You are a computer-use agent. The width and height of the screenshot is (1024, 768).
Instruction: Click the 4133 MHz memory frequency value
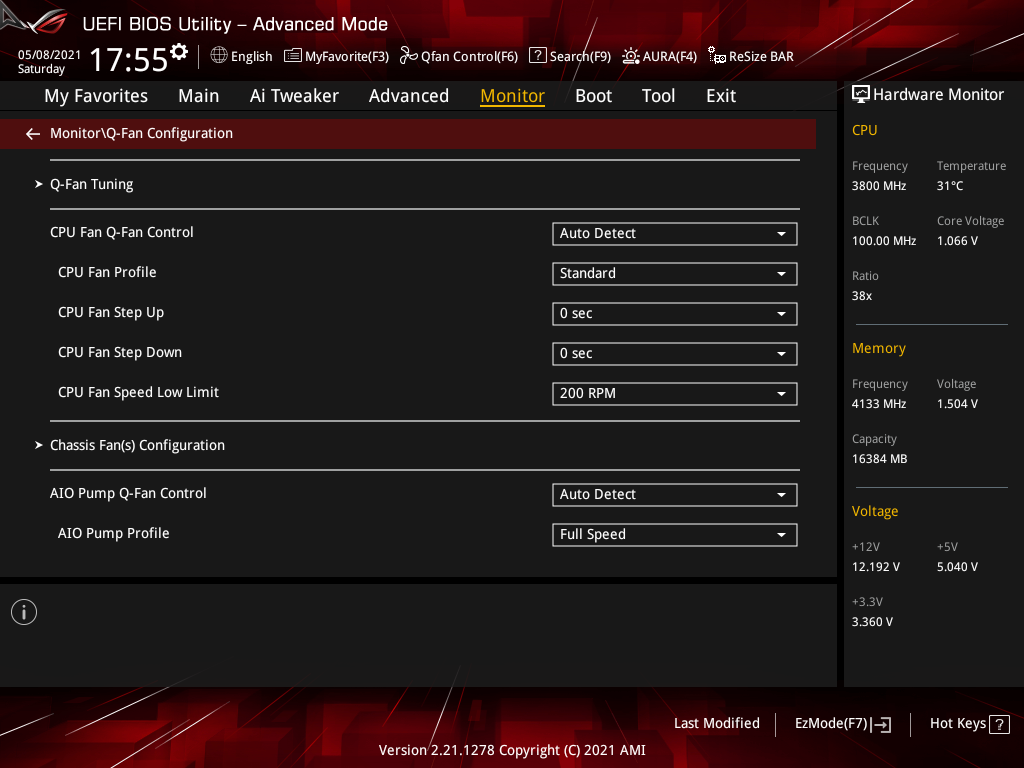coord(879,404)
